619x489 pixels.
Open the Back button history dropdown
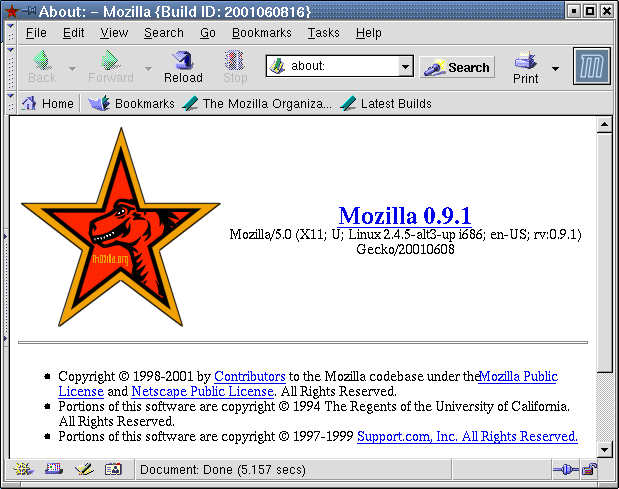click(x=72, y=69)
